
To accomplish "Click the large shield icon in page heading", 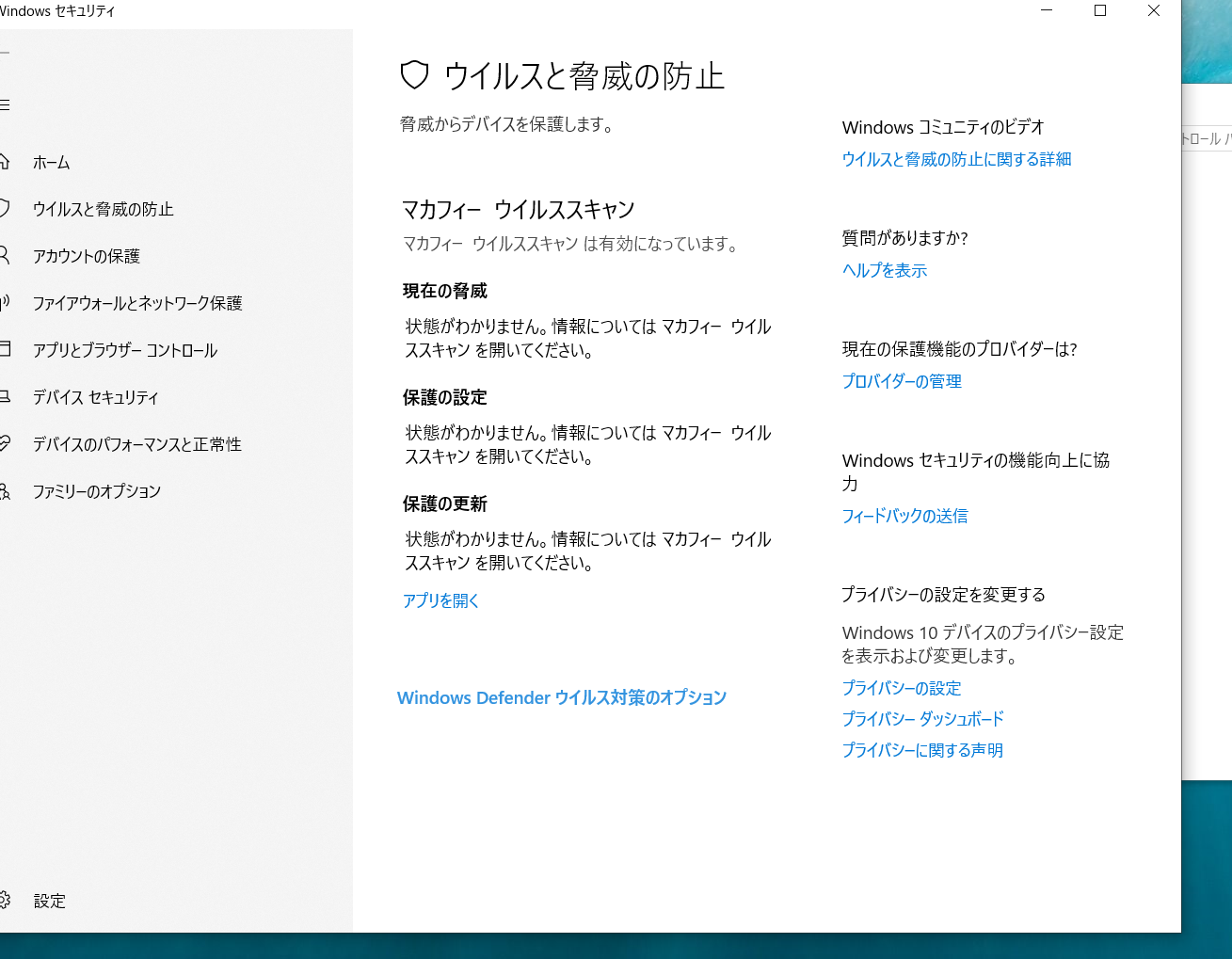I will click(414, 75).
